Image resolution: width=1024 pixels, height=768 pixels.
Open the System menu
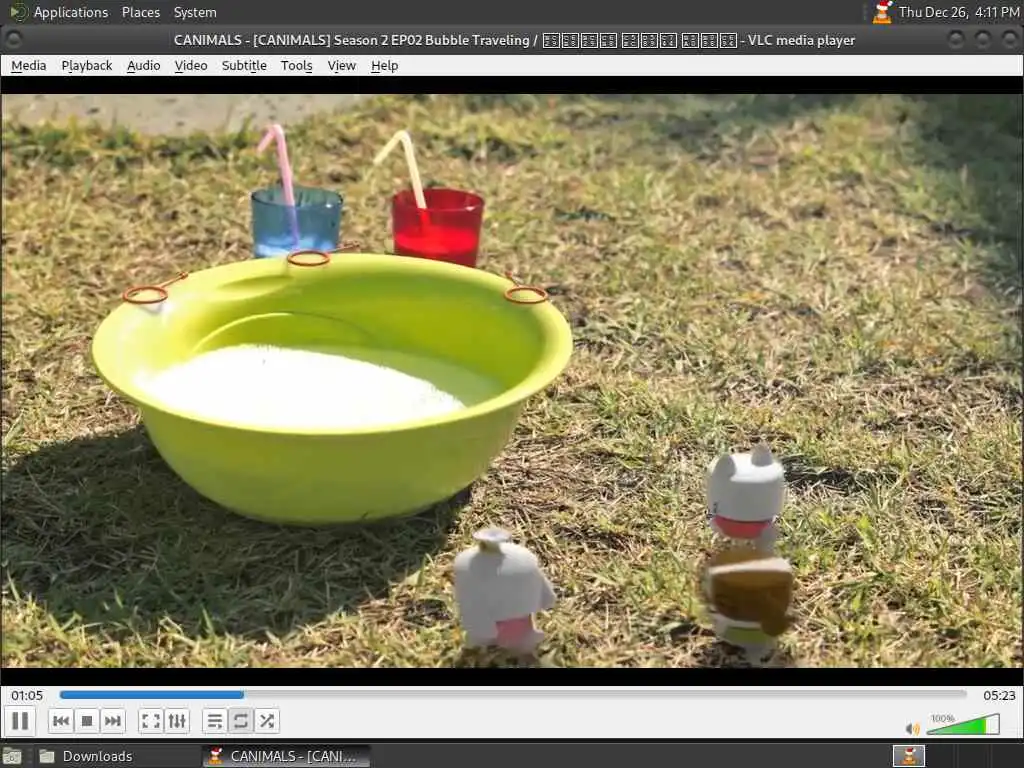click(x=195, y=12)
